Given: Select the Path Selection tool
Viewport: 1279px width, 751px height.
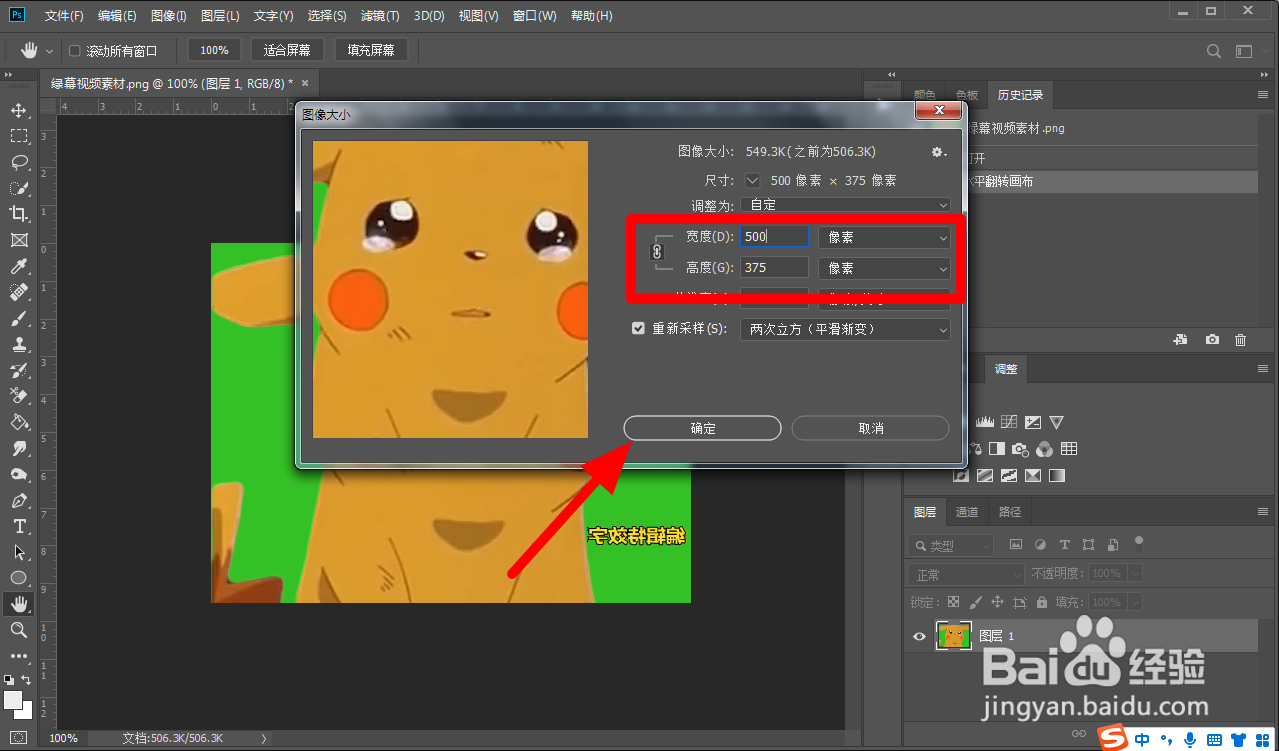Looking at the screenshot, I should coord(18,552).
